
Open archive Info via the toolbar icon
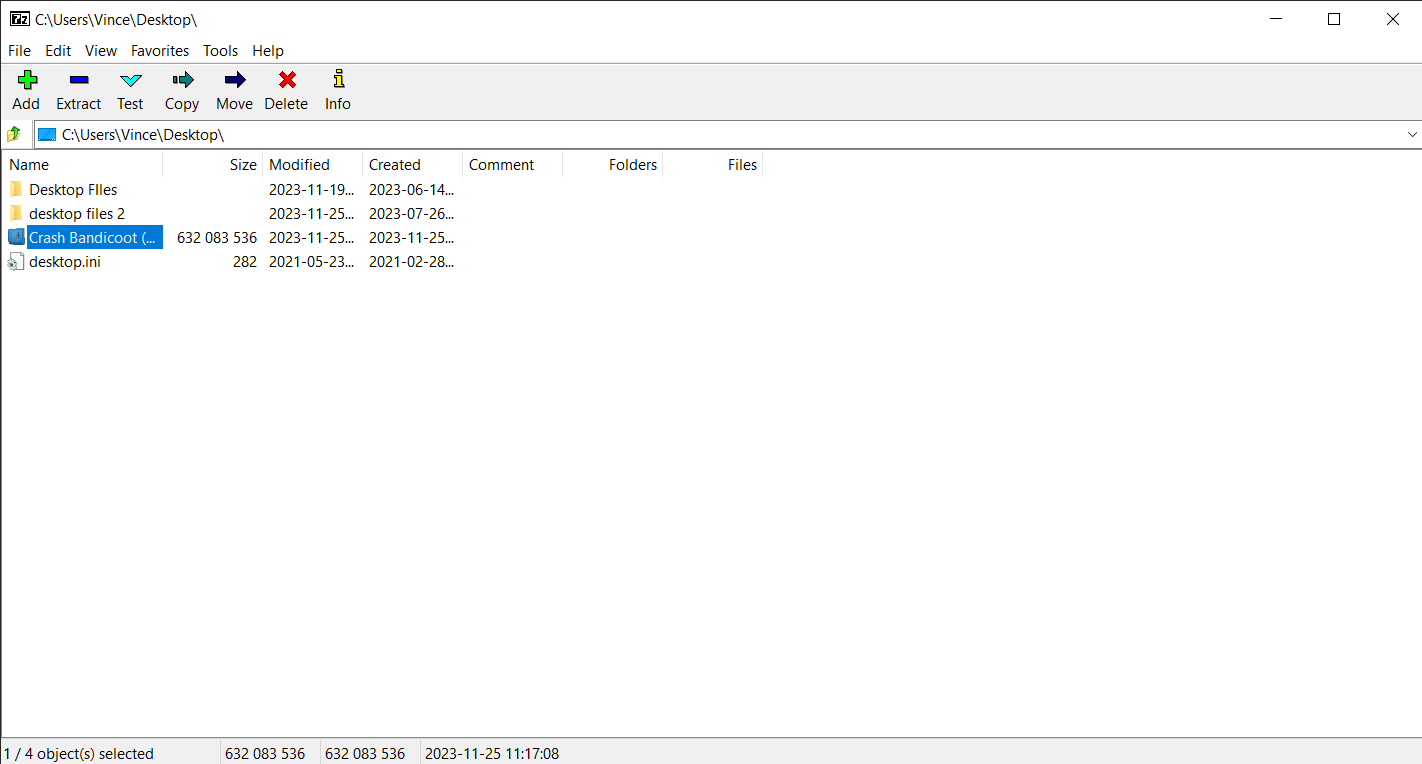[x=337, y=90]
